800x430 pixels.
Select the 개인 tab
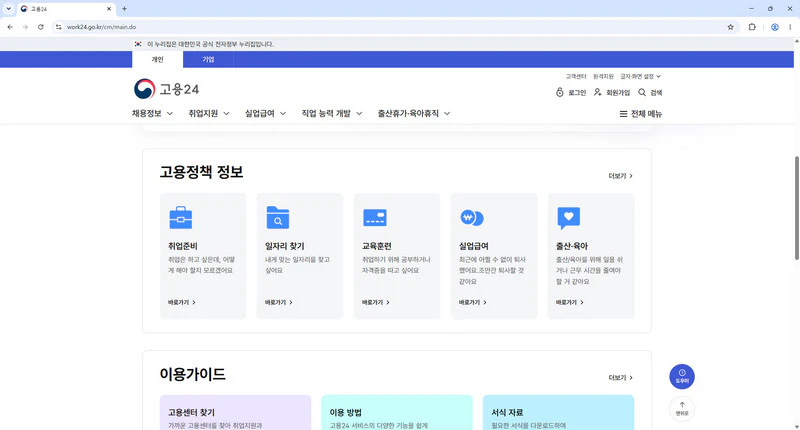157,59
